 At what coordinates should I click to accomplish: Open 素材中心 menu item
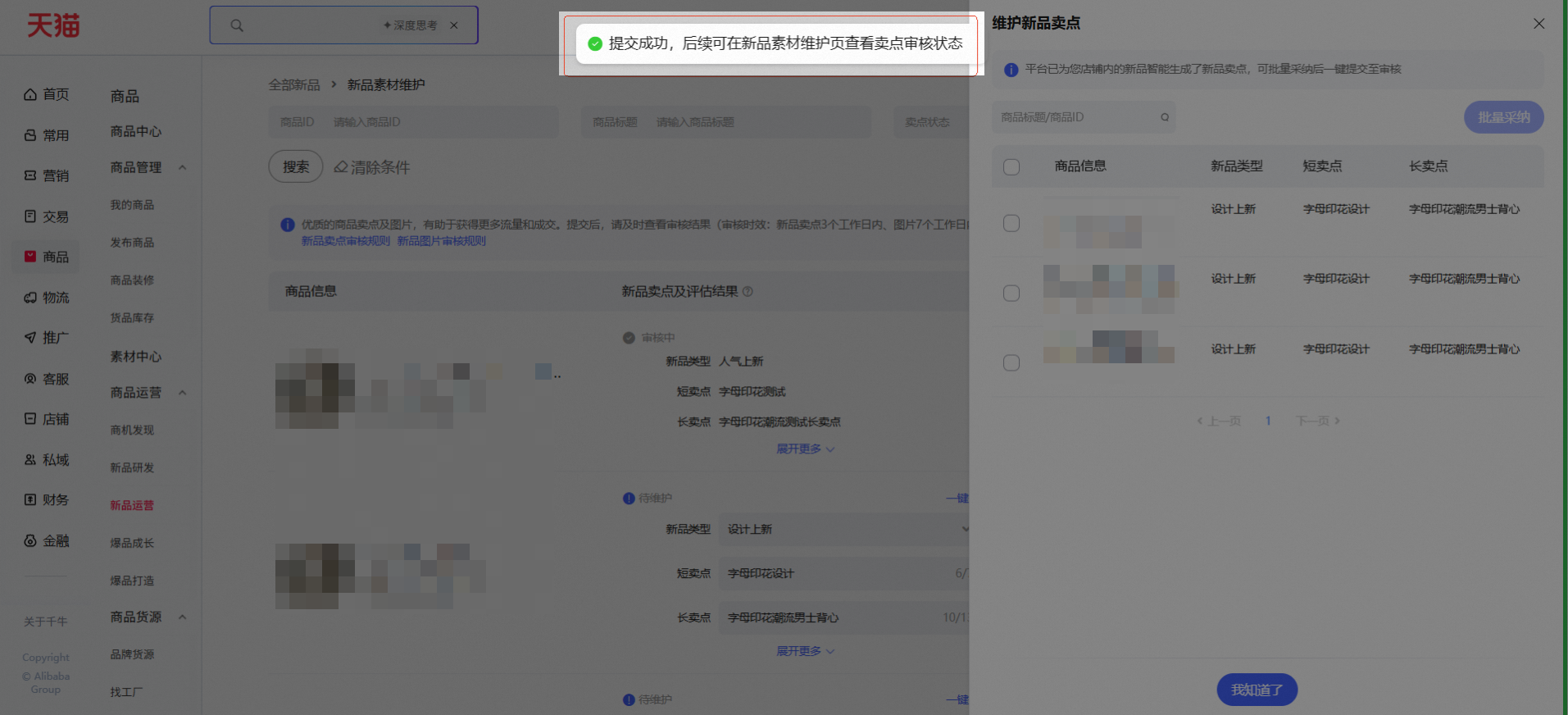coord(136,357)
